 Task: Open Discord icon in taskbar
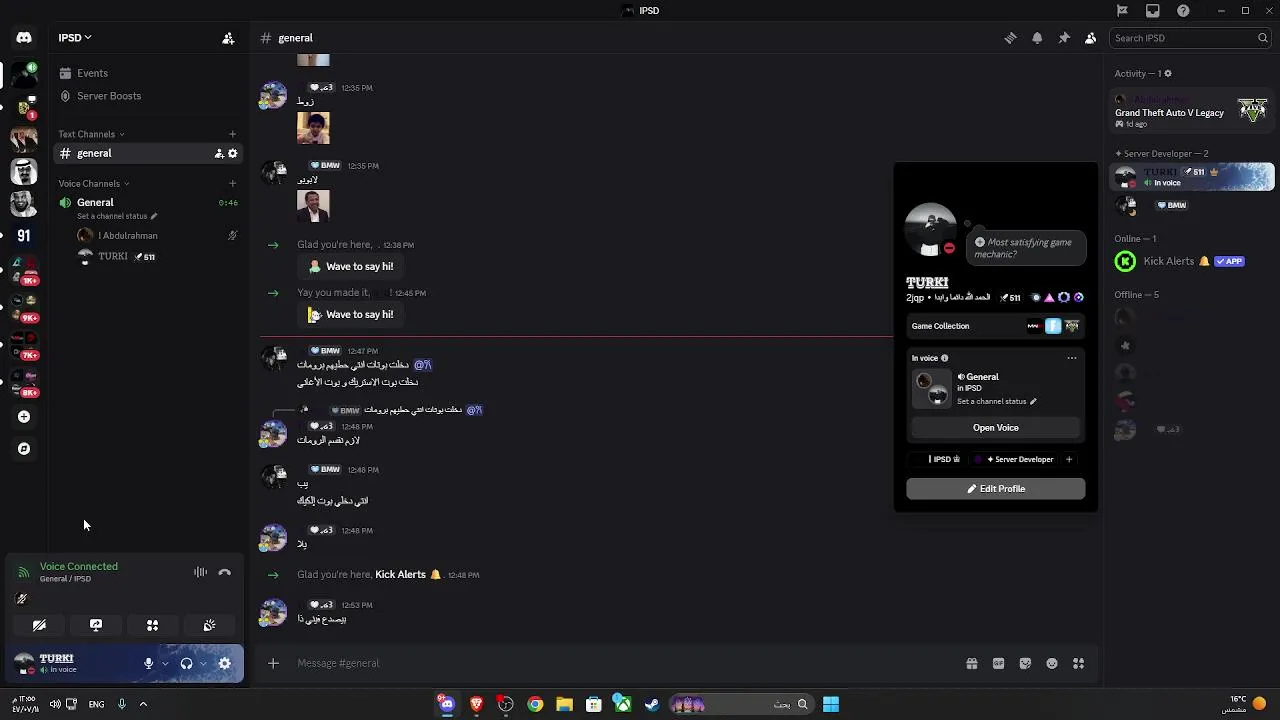(447, 704)
